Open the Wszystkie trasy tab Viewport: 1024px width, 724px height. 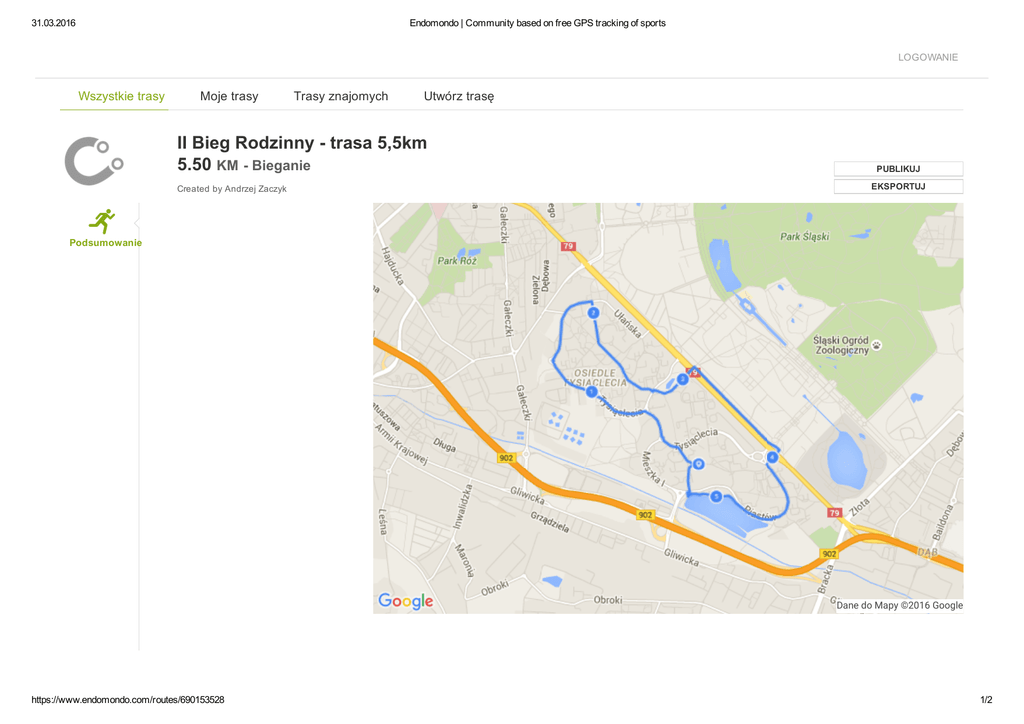click(121, 96)
